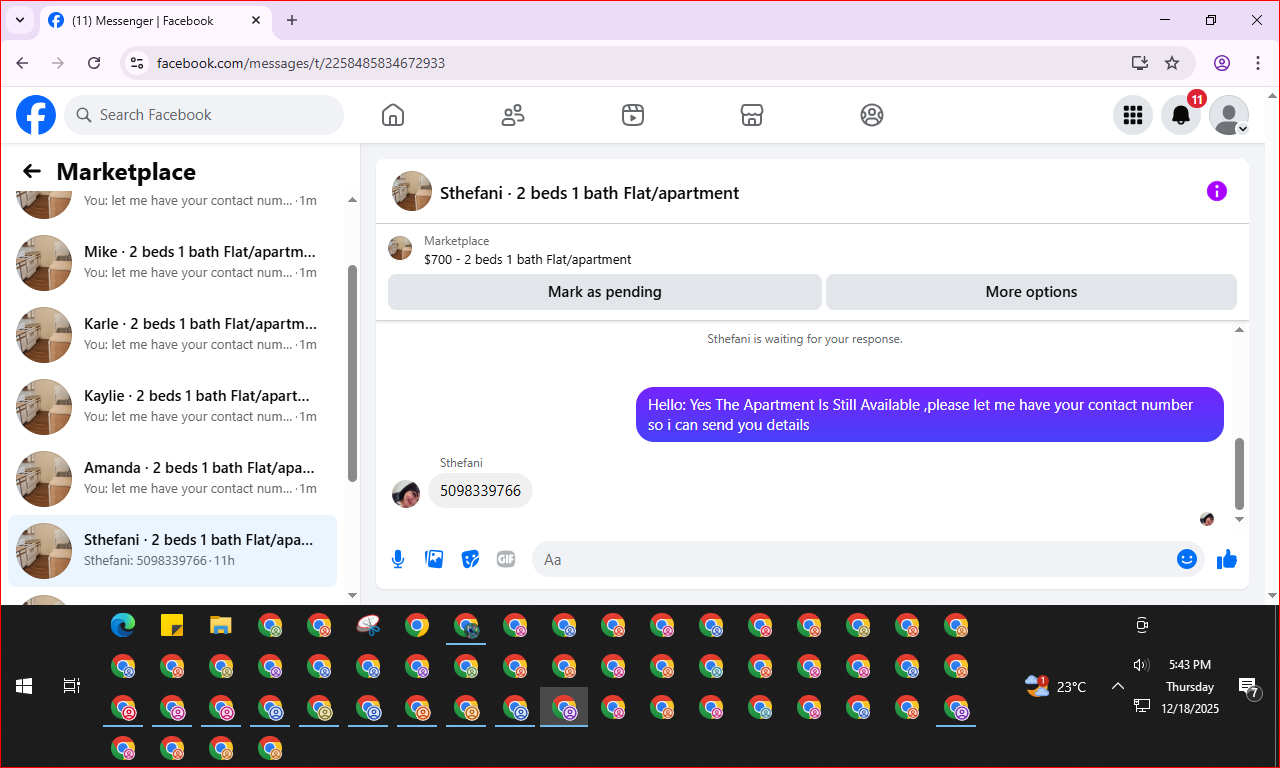This screenshot has width=1280, height=768.
Task: Open Task View on the taskbar
Action: pyautogui.click(x=72, y=686)
